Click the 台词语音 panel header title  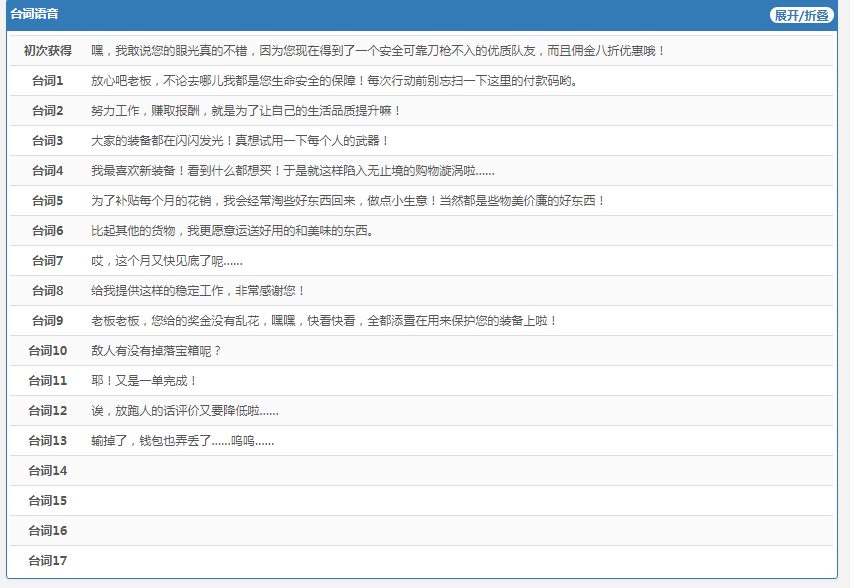coord(34,15)
